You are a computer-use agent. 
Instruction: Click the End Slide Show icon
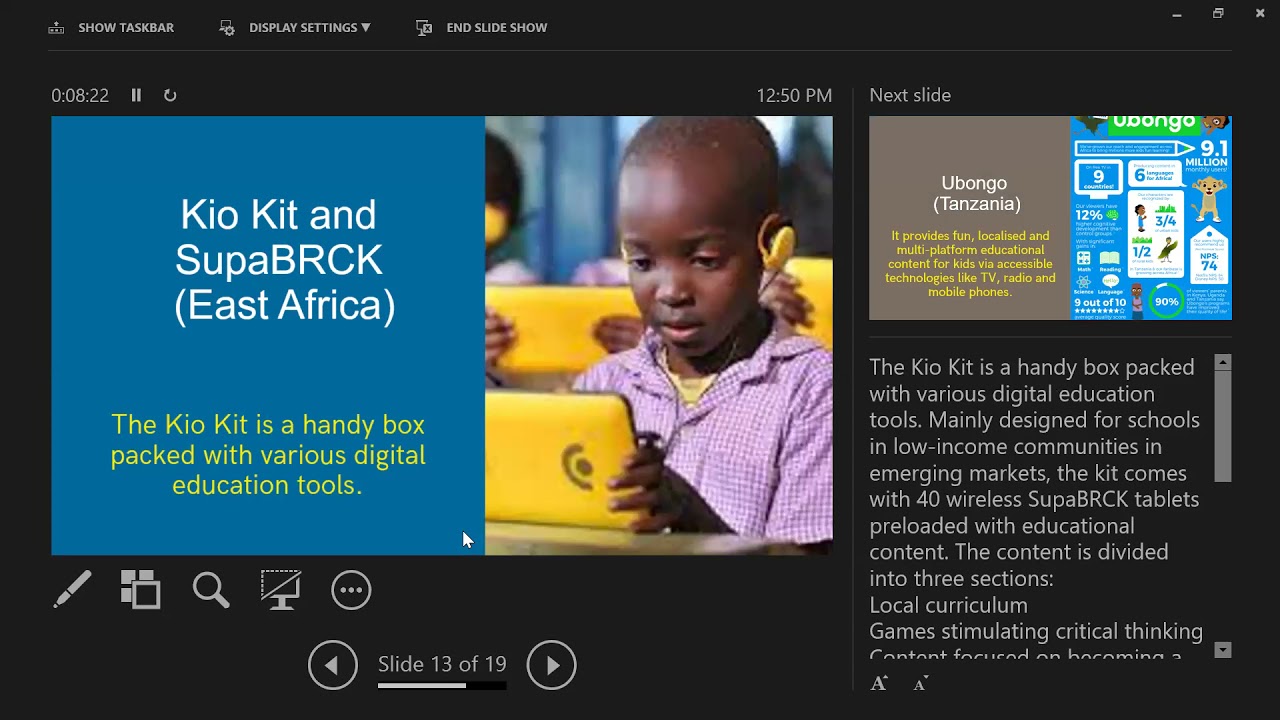tap(424, 28)
